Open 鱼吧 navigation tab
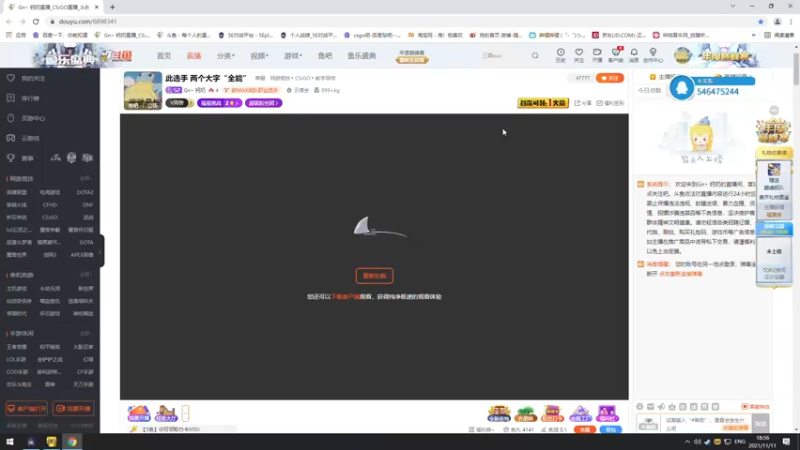The image size is (800, 450). (x=325, y=56)
